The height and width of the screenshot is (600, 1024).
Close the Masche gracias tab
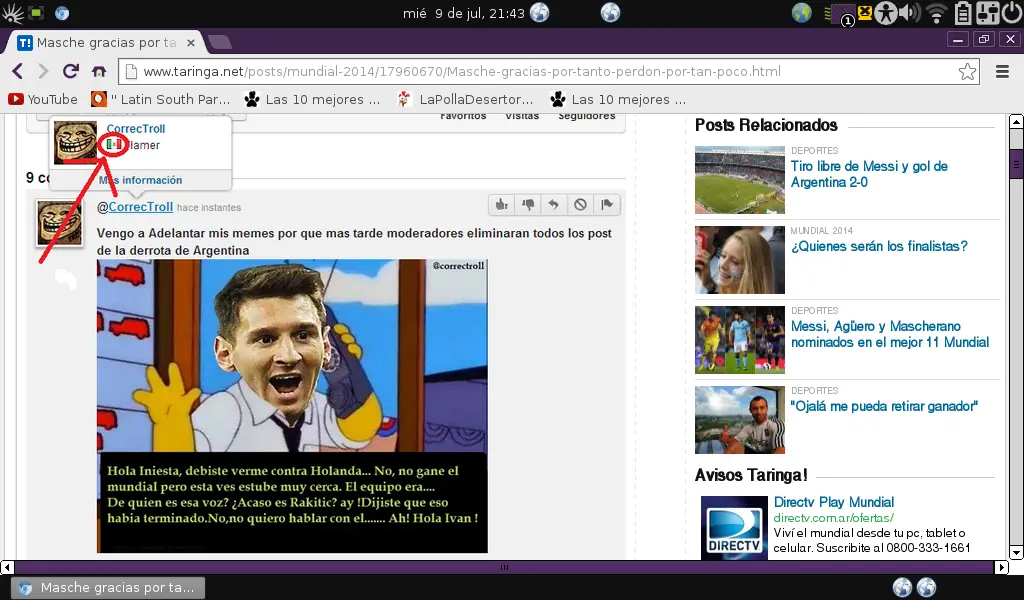click(191, 43)
